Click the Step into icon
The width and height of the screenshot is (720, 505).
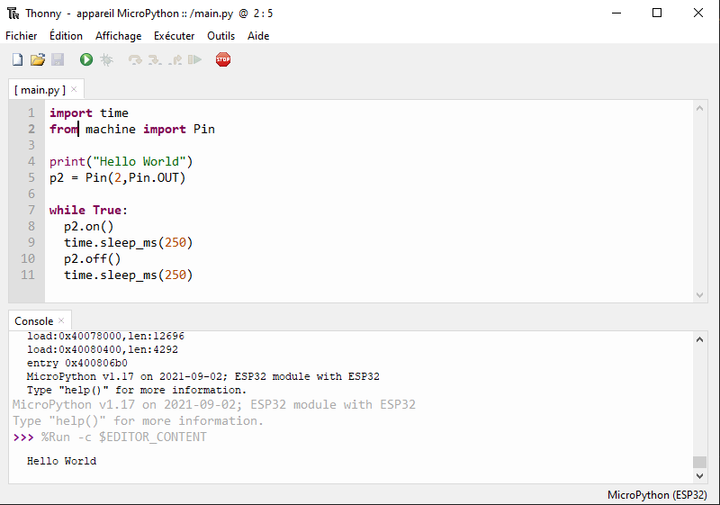[155, 60]
